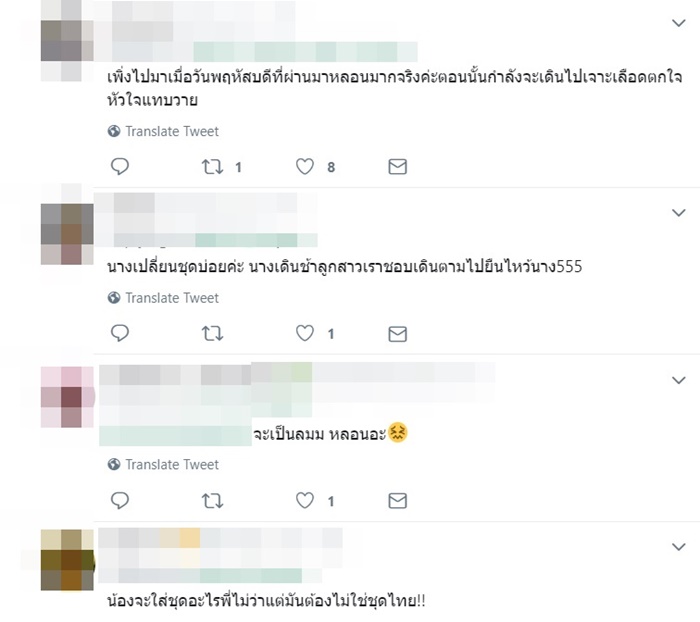Open the third tweet's chevron menu
This screenshot has width=700, height=622.
(679, 380)
